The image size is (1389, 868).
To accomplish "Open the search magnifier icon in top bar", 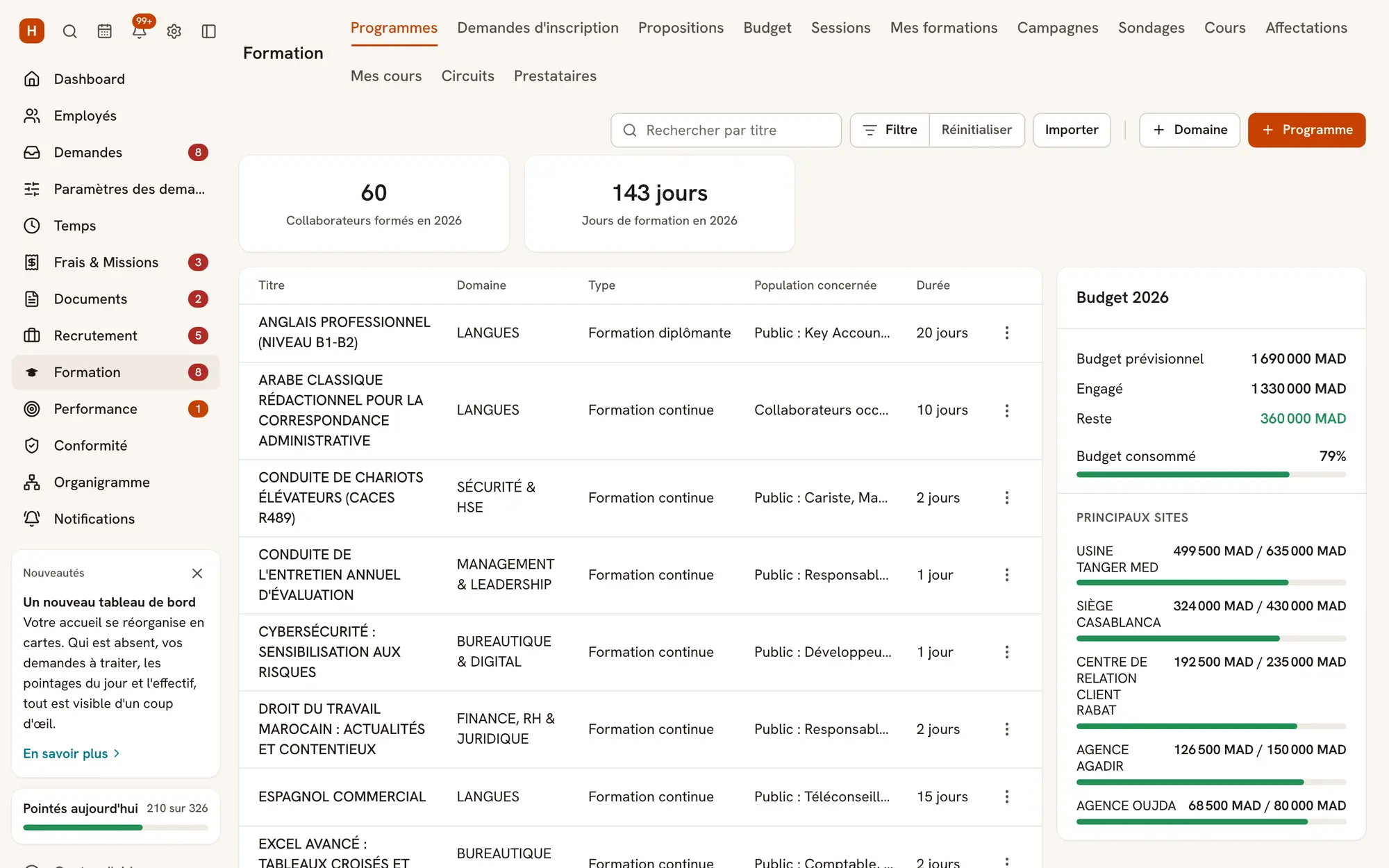I will (x=70, y=31).
